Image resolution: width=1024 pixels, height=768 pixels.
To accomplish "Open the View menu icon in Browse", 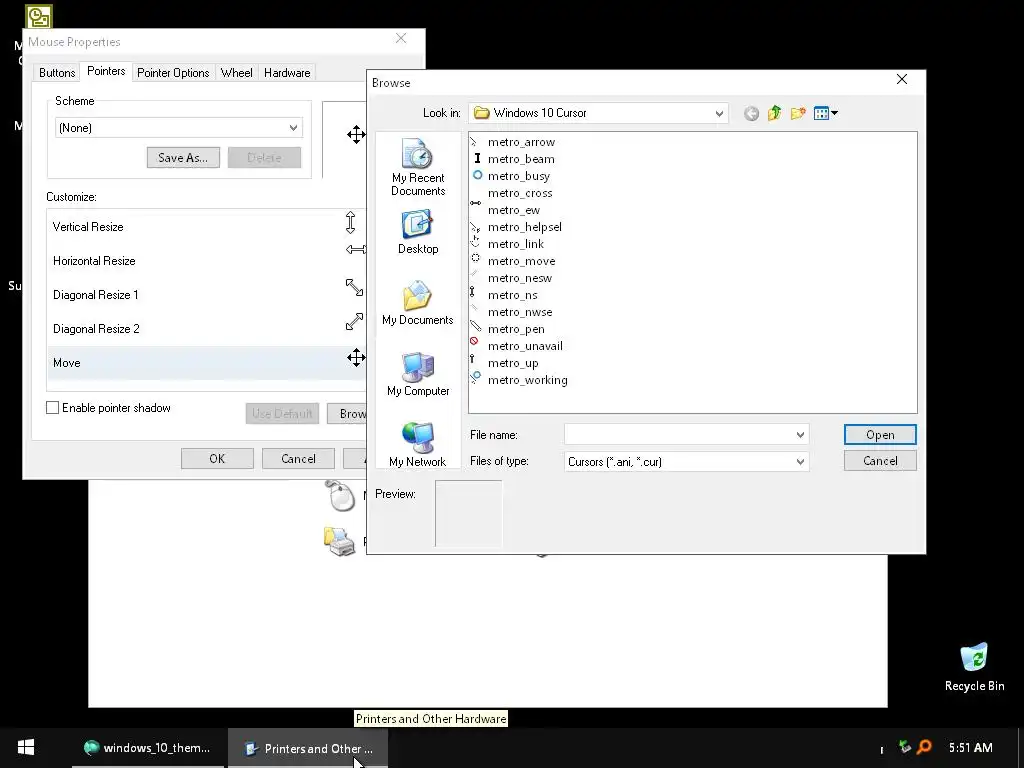I will click(825, 114).
